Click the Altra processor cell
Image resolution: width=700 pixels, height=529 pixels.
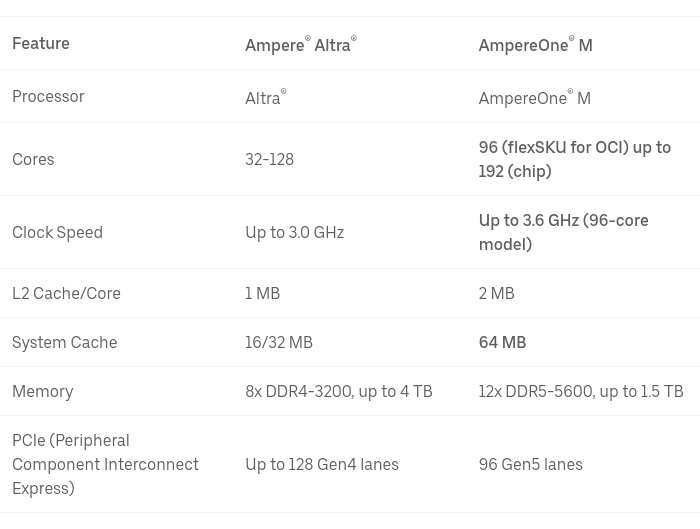pos(266,97)
